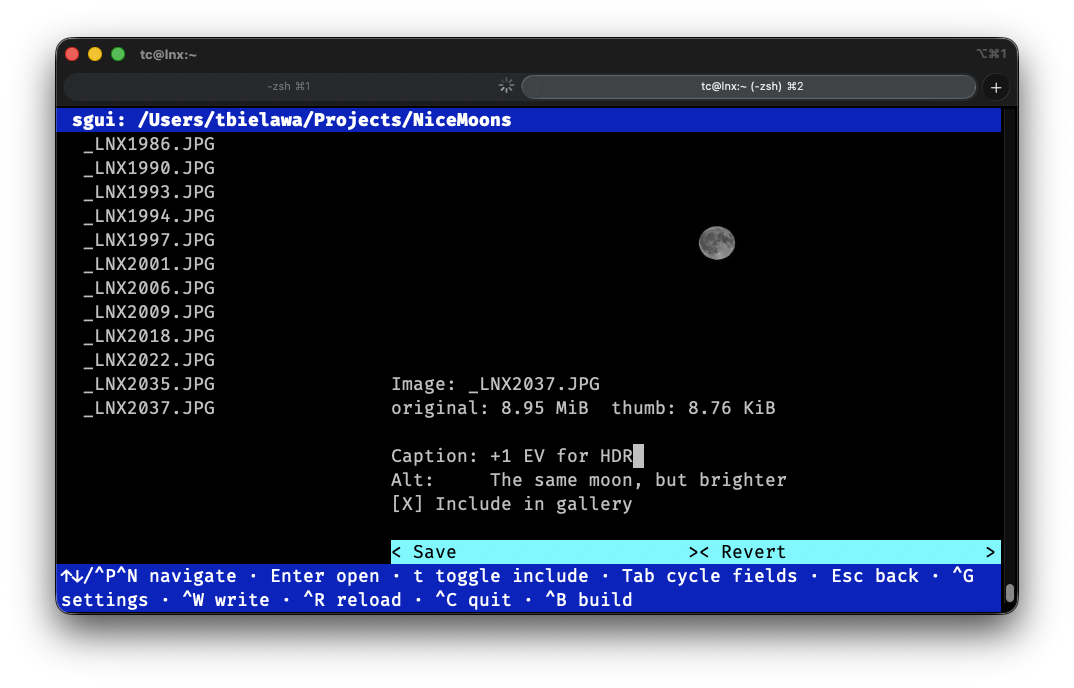The image size is (1074, 688).
Task: Click the green zoom window button
Action: click(x=118, y=54)
